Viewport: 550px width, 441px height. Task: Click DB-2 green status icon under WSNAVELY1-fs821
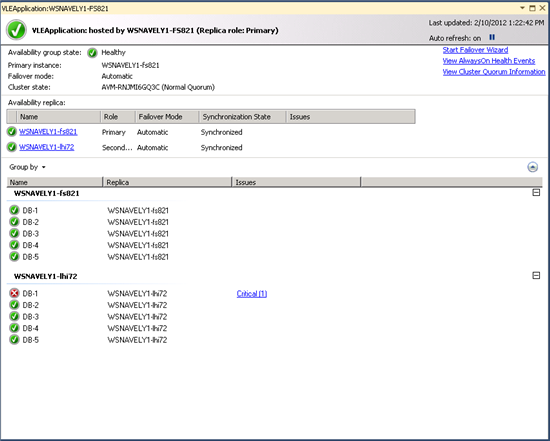tap(14, 222)
